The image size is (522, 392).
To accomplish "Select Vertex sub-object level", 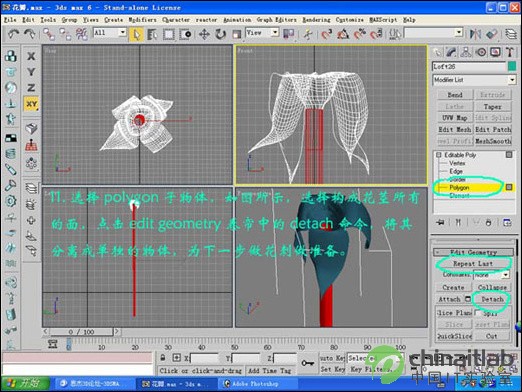I will point(457,163).
